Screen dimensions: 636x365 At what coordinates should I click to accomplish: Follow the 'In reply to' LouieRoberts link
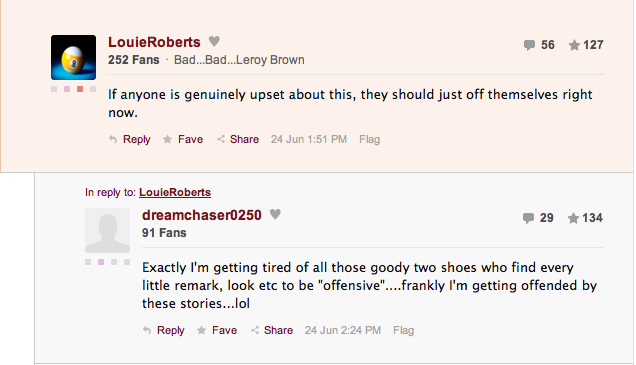click(x=175, y=192)
